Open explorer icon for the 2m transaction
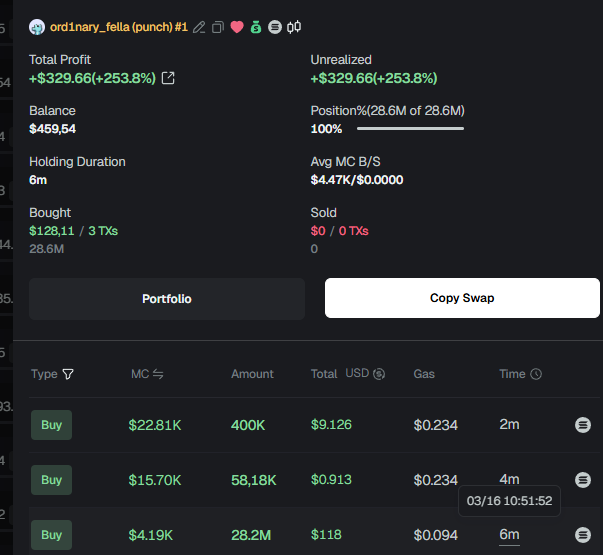The width and height of the screenshot is (603, 555). click(x=583, y=425)
